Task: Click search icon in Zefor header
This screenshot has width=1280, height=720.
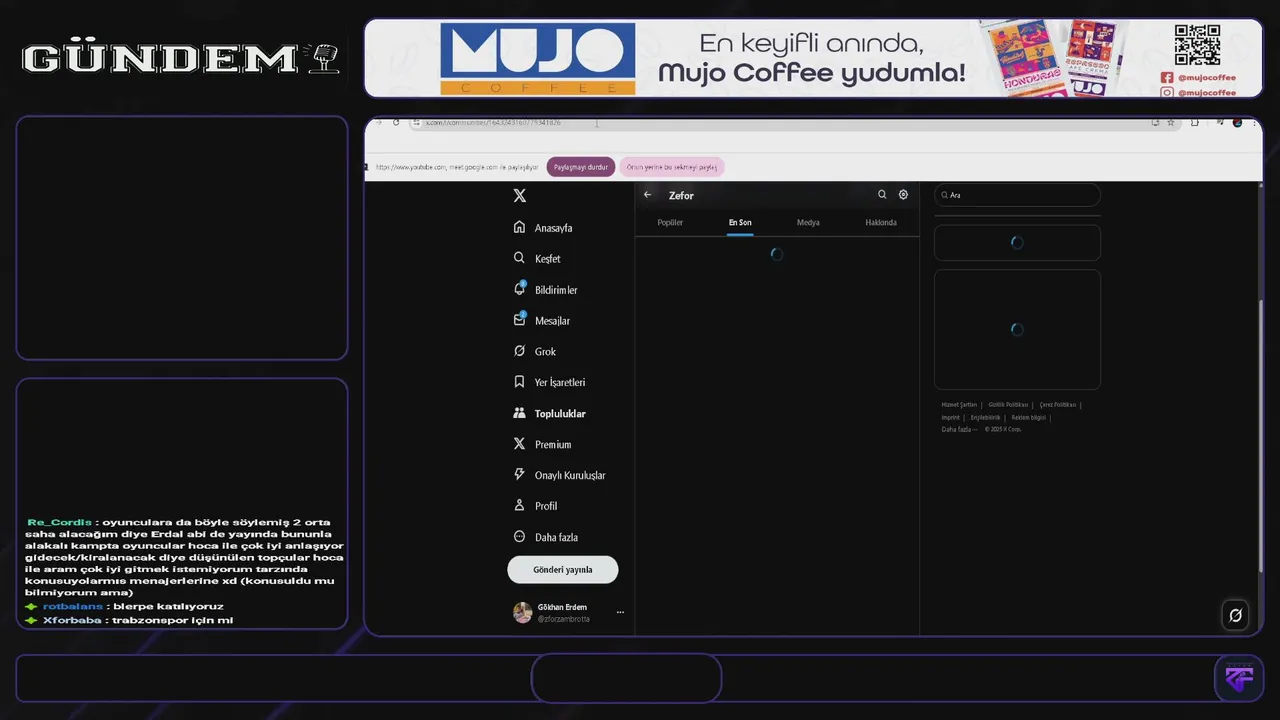Action: 882,195
